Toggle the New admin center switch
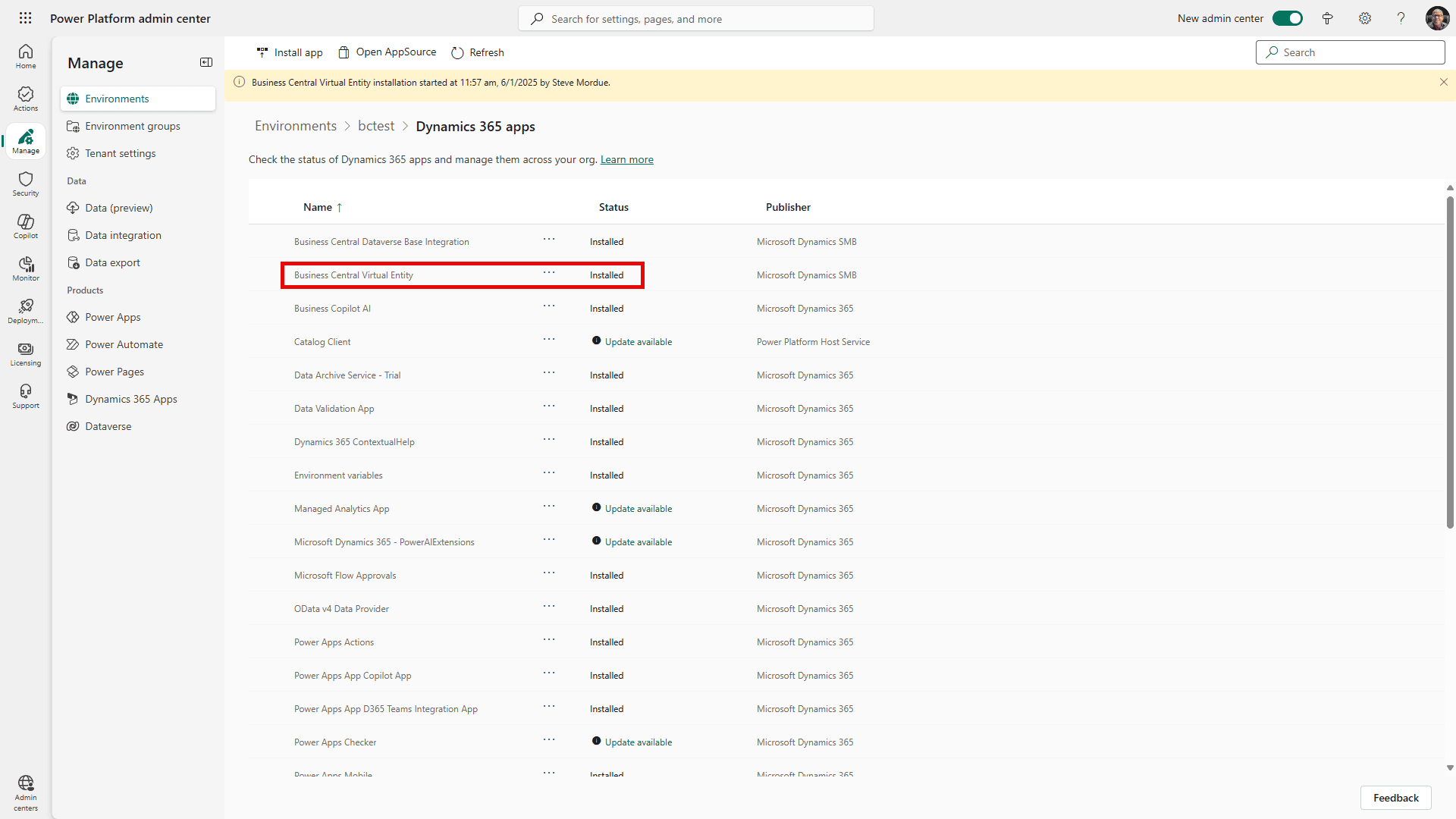This screenshot has height=819, width=1456. [1287, 18]
